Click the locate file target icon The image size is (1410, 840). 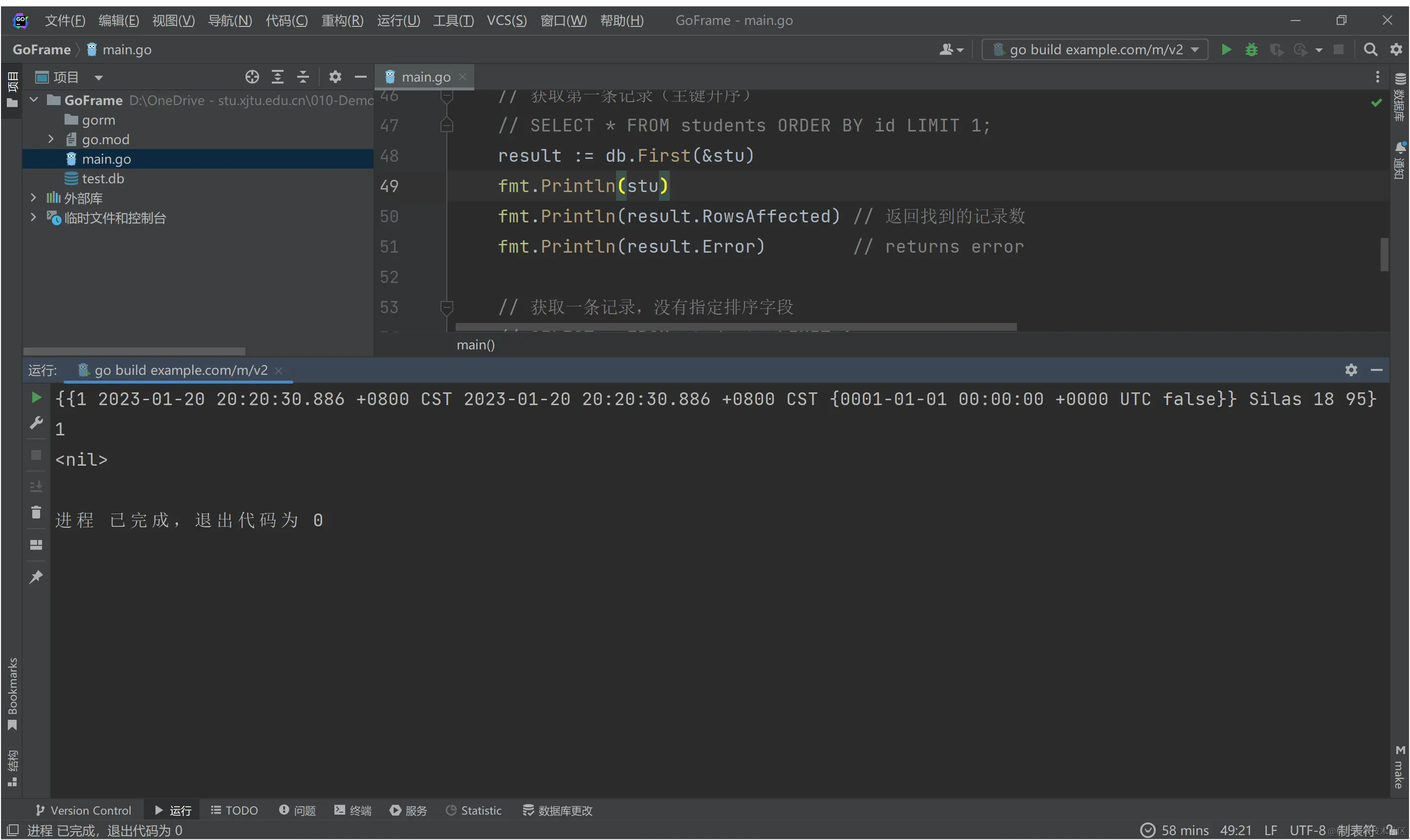pos(252,77)
